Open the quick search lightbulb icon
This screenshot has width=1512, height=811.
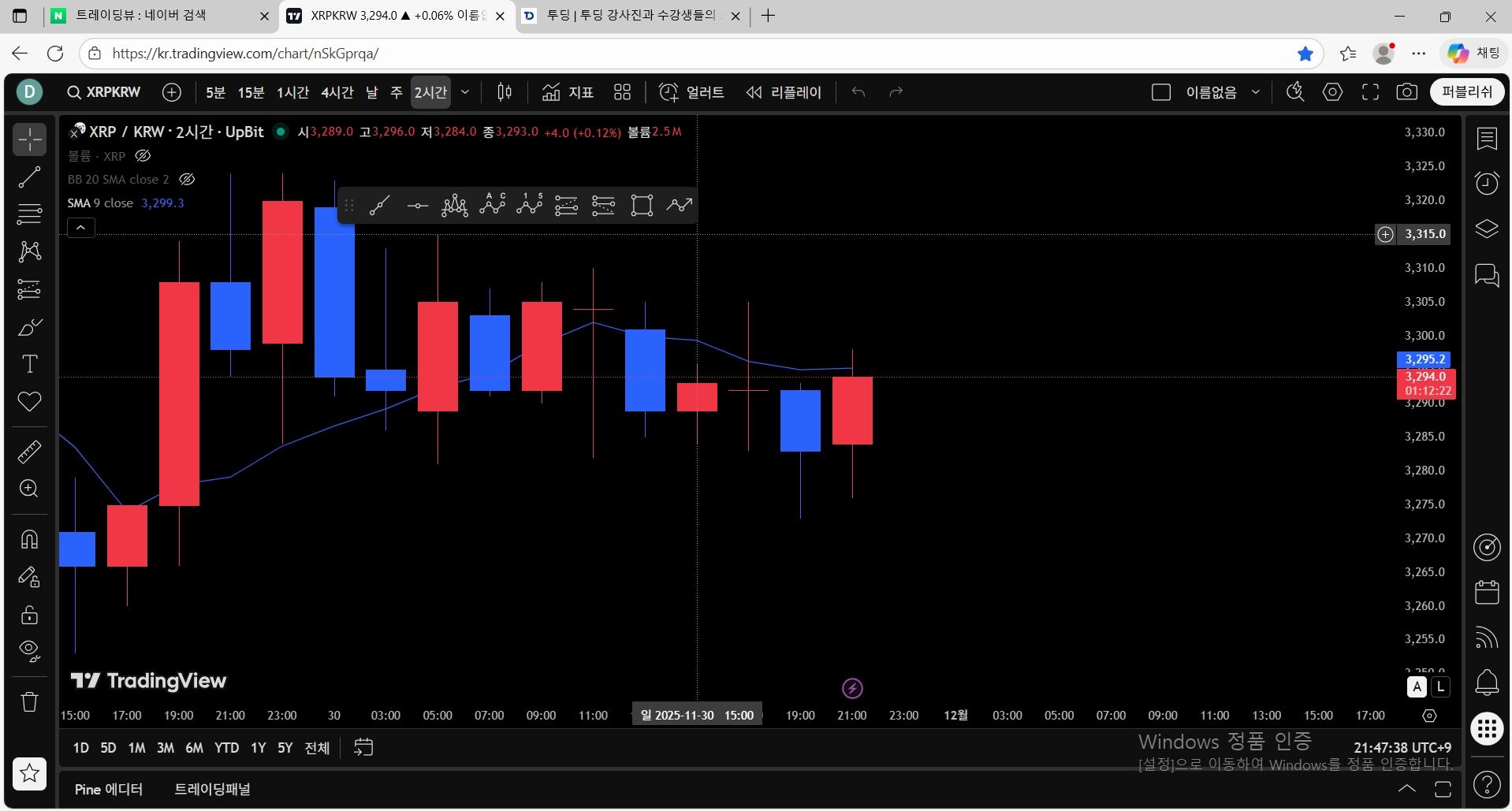click(1295, 92)
